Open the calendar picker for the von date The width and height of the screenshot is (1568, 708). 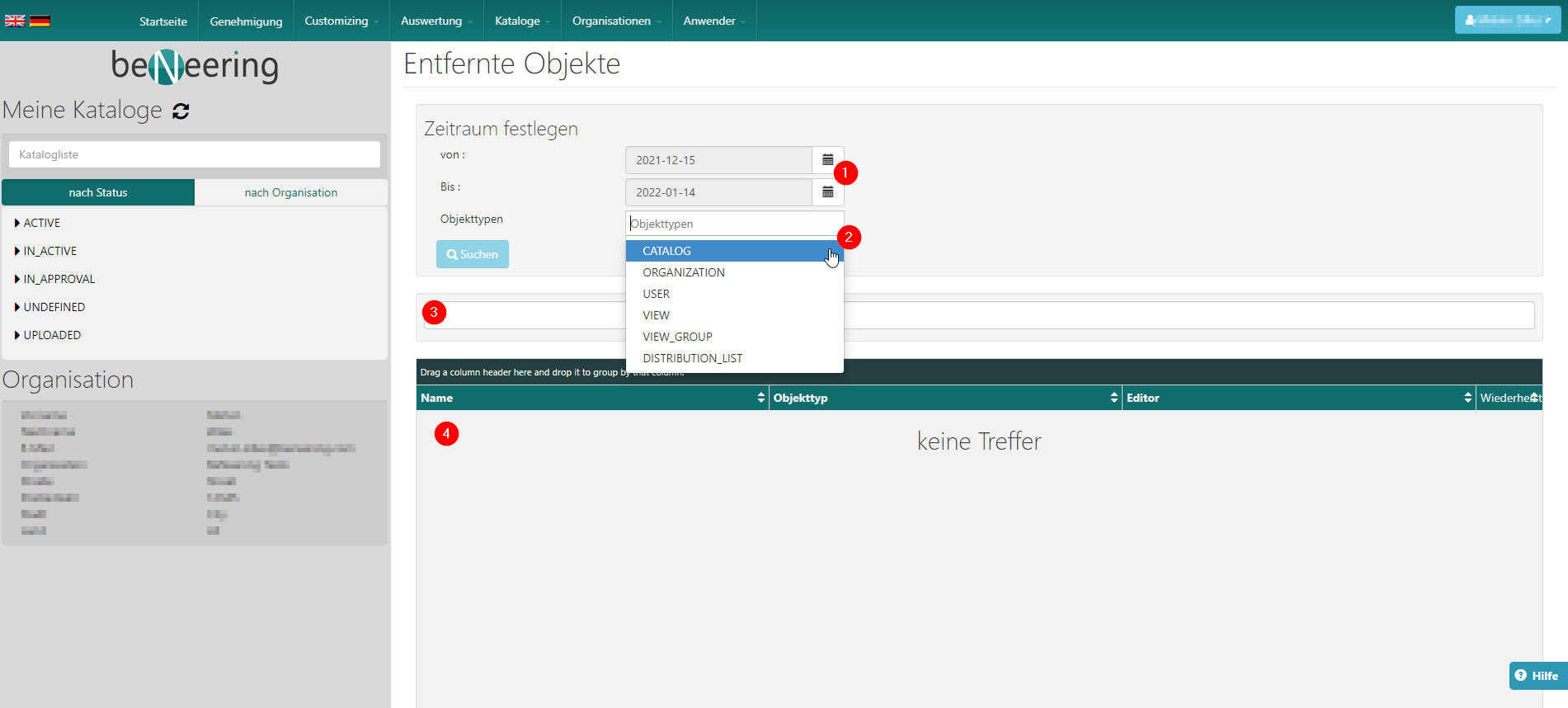(827, 160)
